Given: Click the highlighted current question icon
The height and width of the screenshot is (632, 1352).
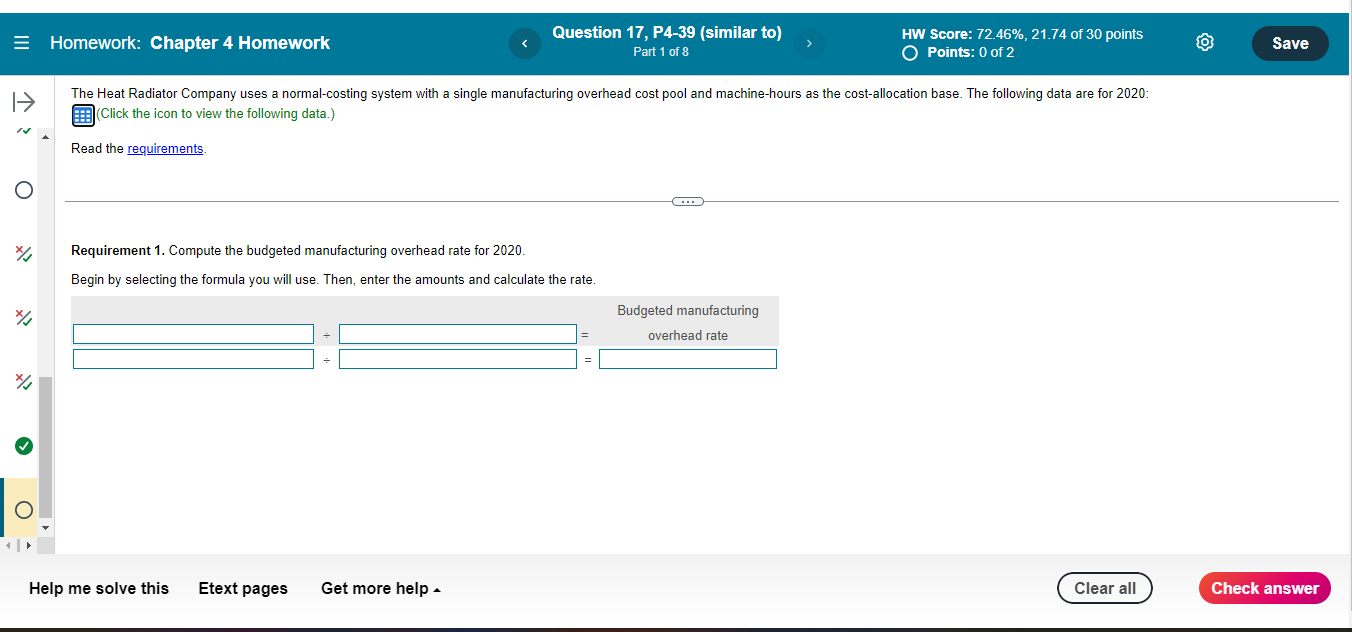Looking at the screenshot, I should [23, 509].
